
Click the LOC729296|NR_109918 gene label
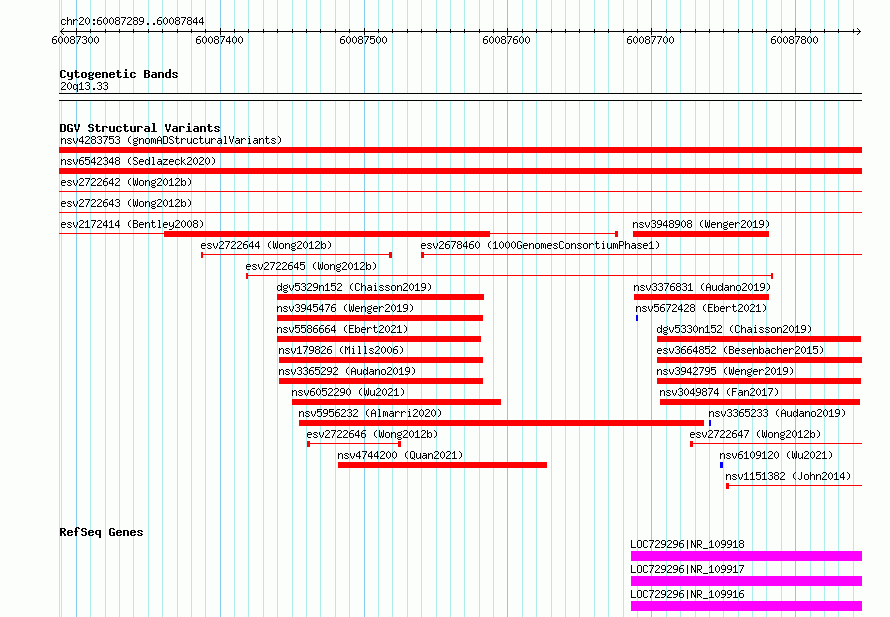(x=687, y=544)
